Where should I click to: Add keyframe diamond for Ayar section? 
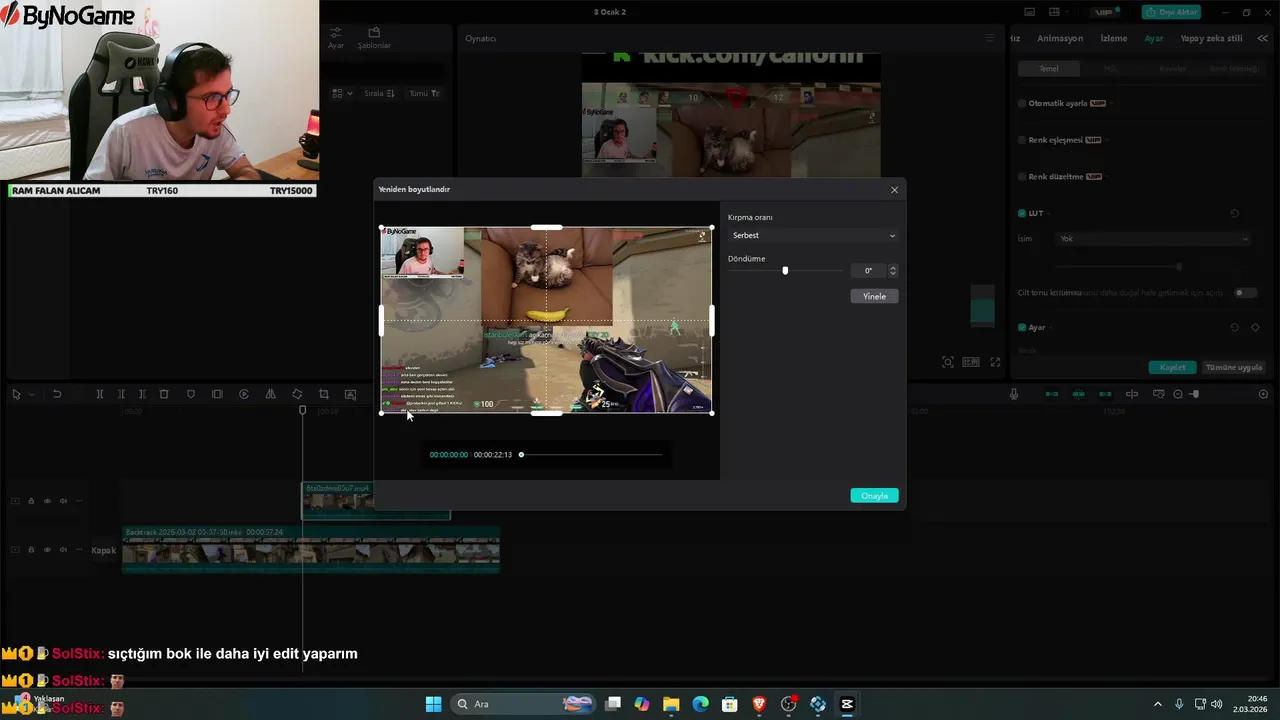pos(1255,327)
